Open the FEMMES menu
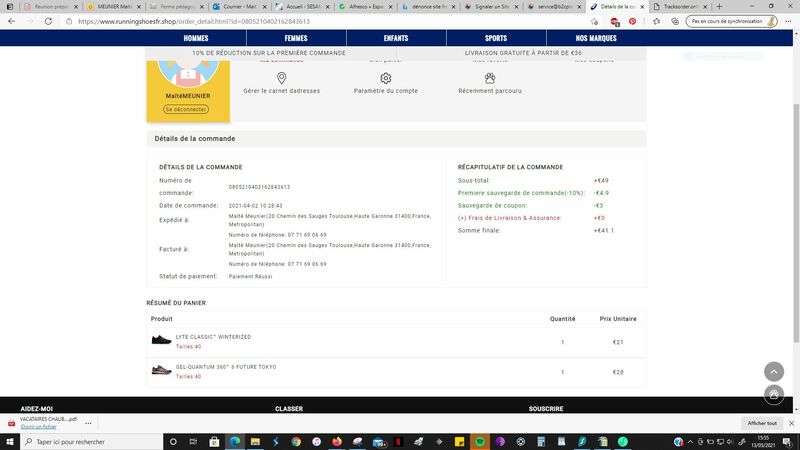The width and height of the screenshot is (800, 450). pyautogui.click(x=296, y=38)
